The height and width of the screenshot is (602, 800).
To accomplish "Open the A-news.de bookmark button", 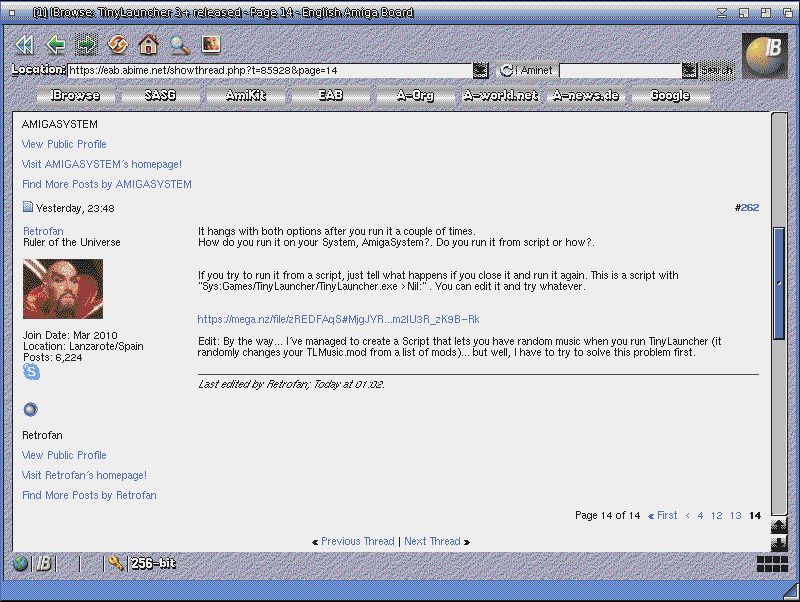I will coord(586,95).
